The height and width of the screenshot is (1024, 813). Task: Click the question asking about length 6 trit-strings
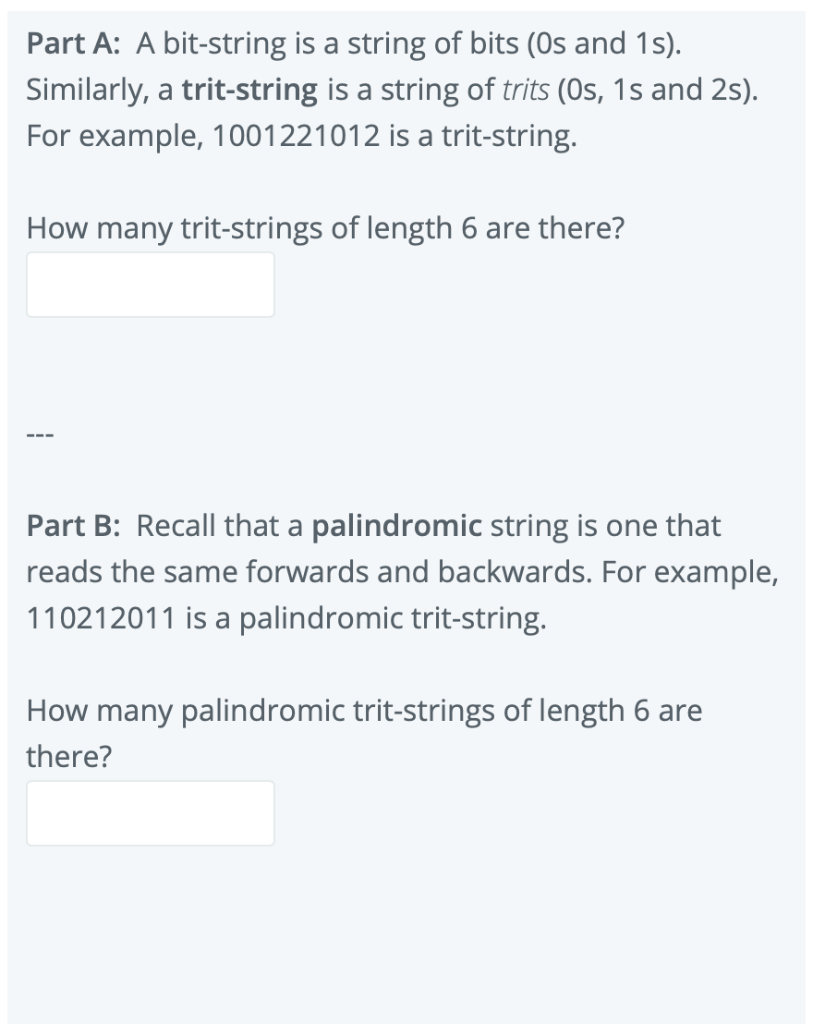(x=326, y=228)
